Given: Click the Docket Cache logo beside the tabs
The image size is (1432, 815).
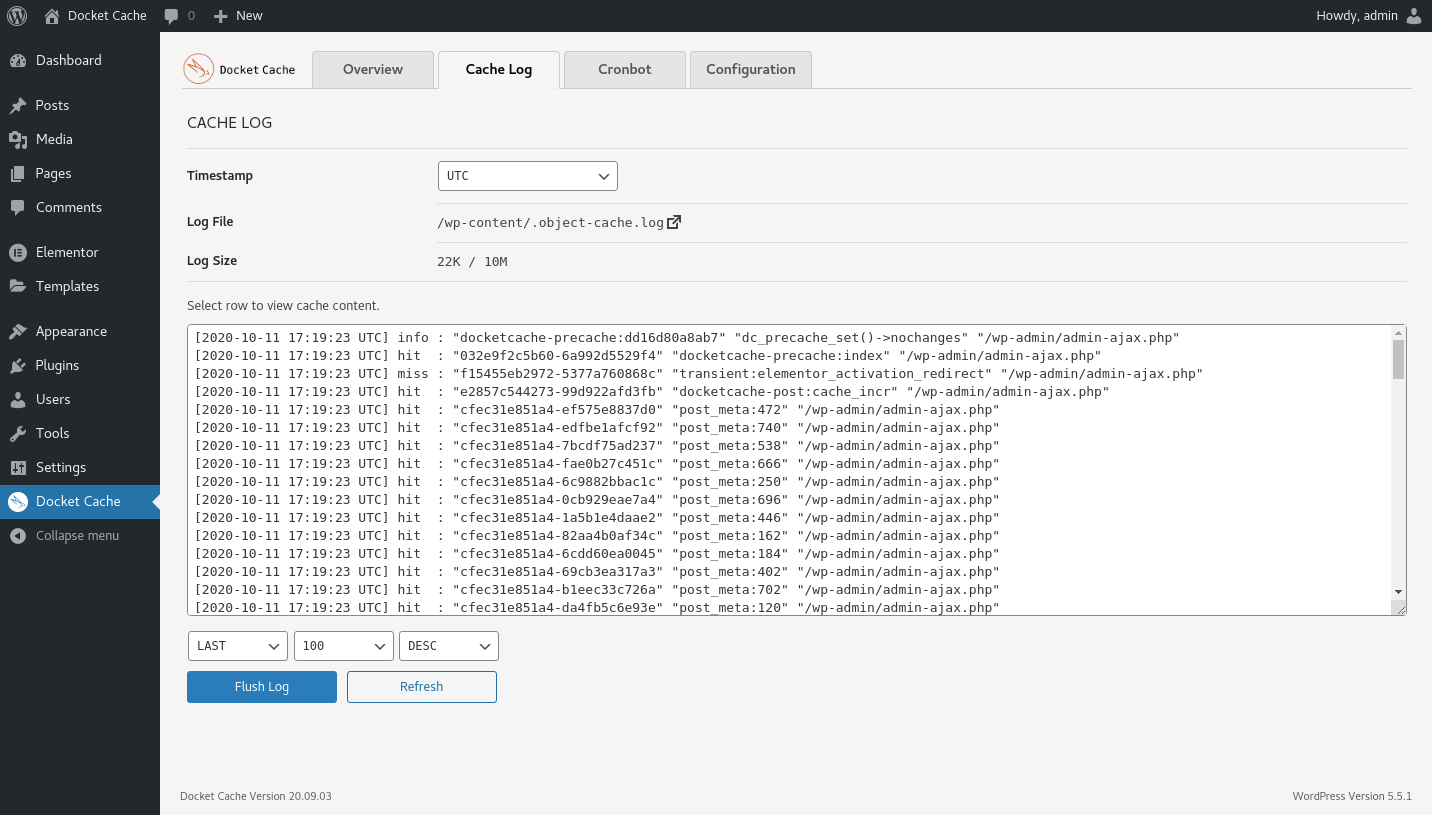Looking at the screenshot, I should coord(196,69).
